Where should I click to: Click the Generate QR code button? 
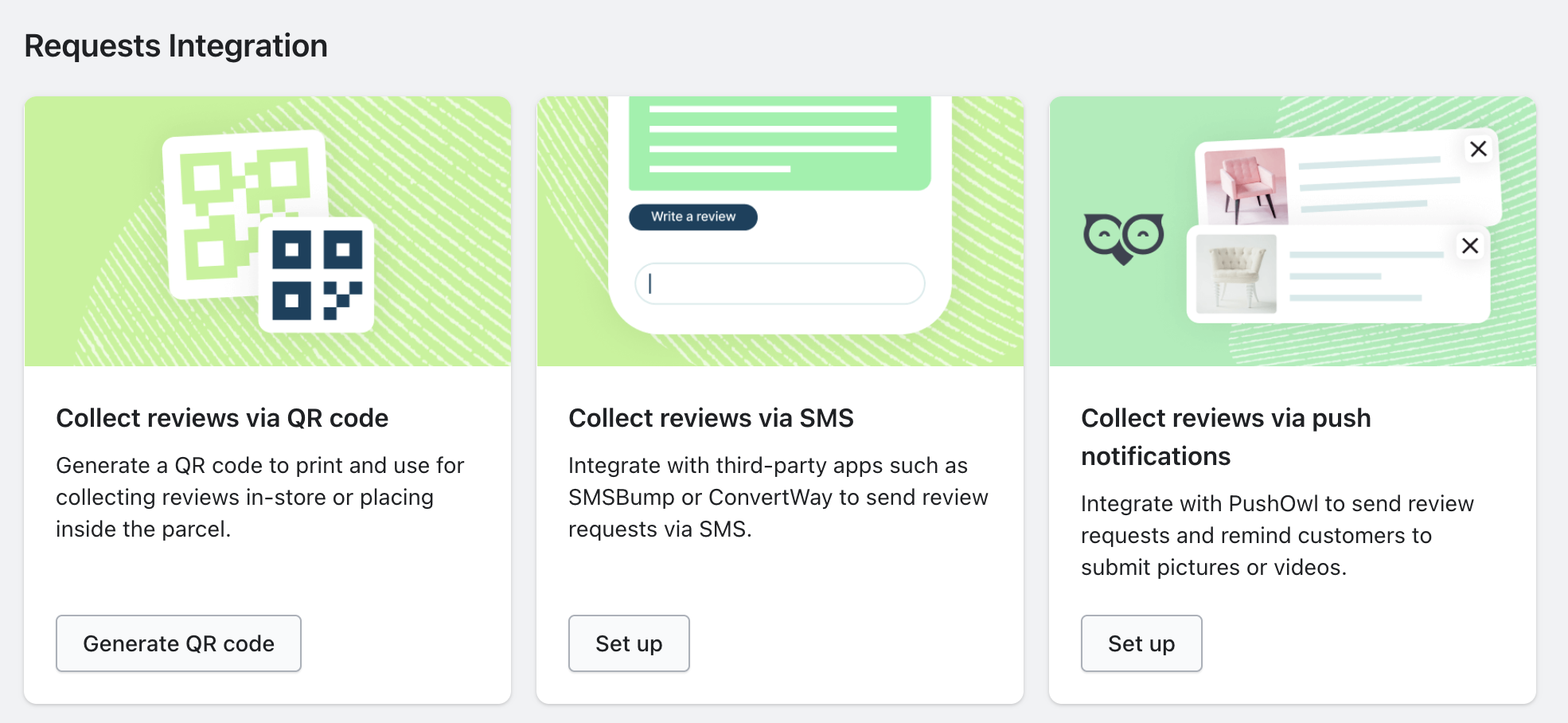(x=178, y=643)
